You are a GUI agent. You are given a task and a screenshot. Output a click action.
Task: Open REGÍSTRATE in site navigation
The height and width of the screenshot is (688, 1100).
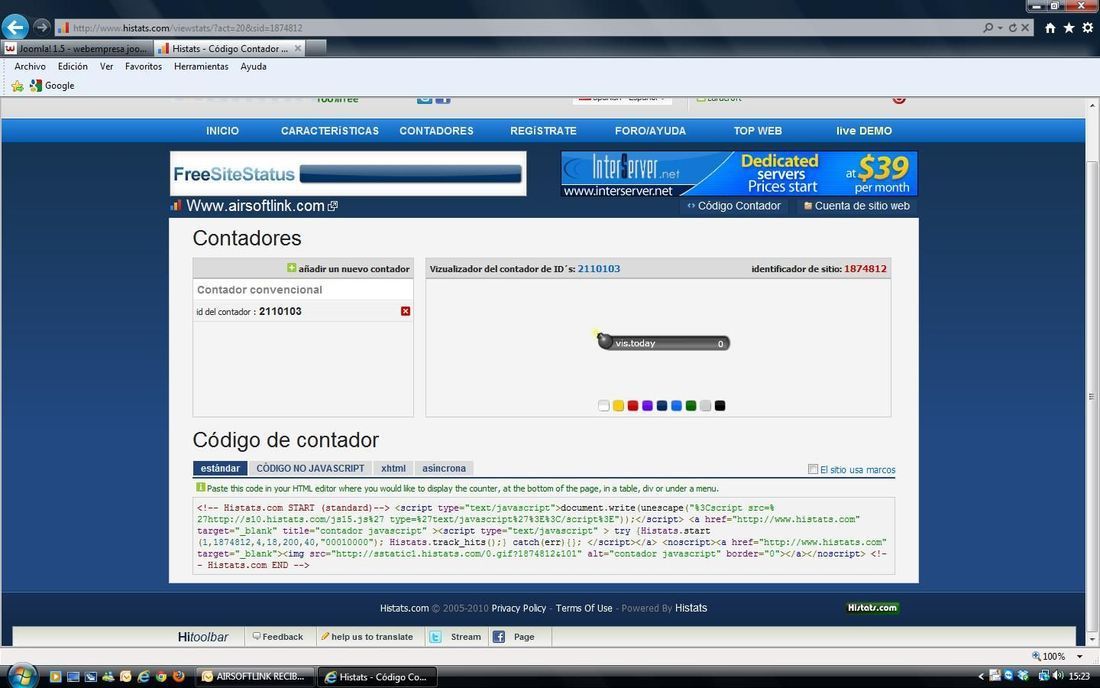[544, 131]
